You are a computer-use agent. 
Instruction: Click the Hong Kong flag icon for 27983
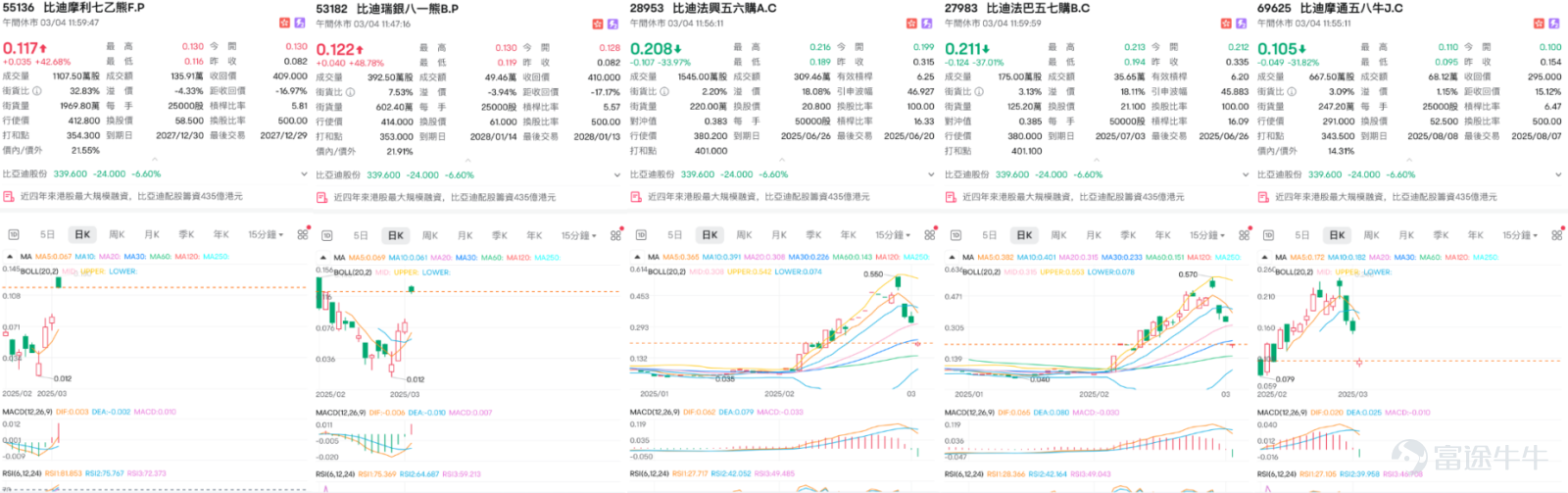[1227, 23]
